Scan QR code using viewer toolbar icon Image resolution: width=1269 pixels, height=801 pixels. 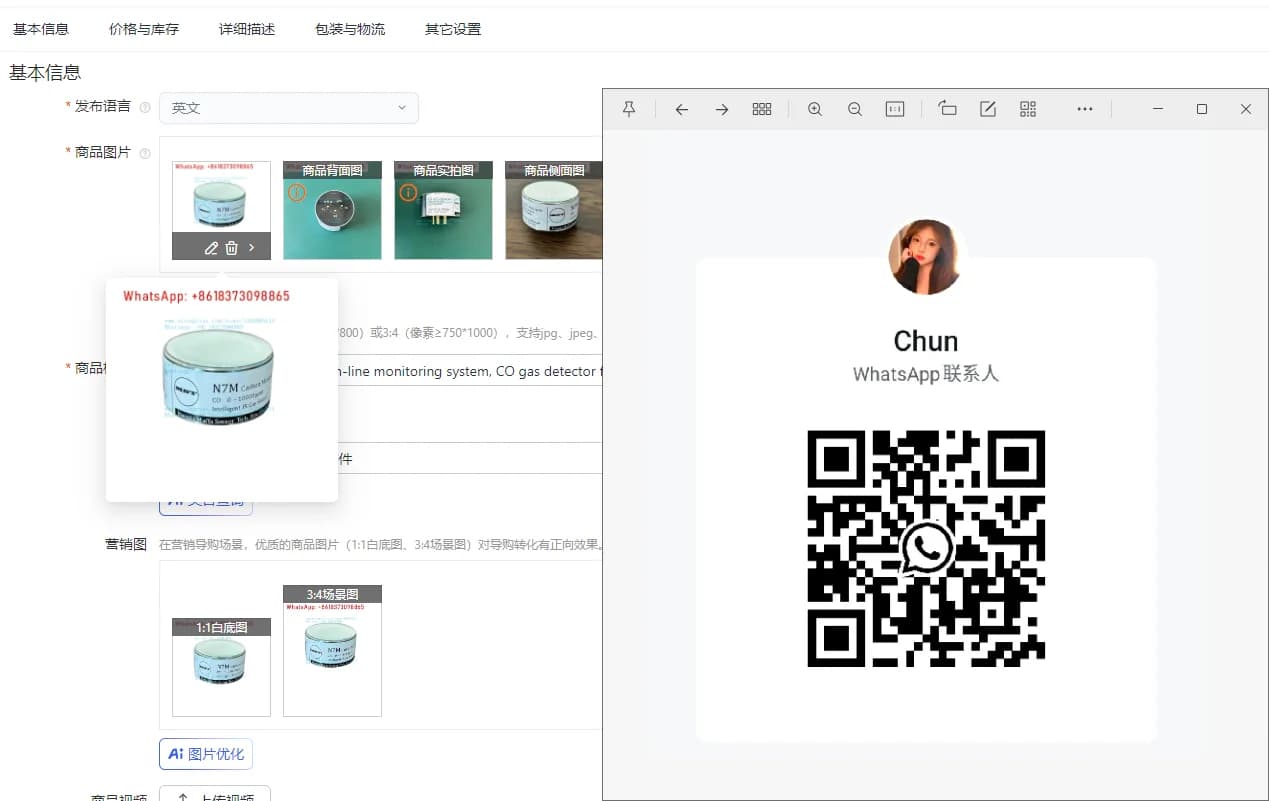(x=1028, y=109)
